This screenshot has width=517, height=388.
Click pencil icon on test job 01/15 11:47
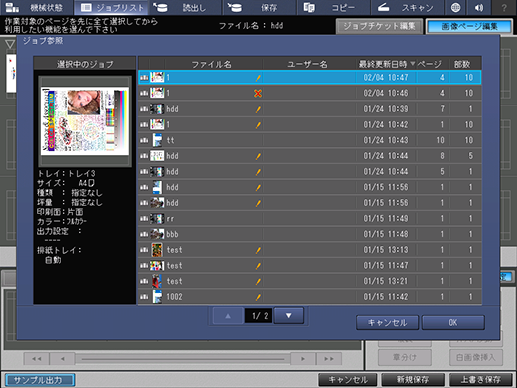coord(258,266)
